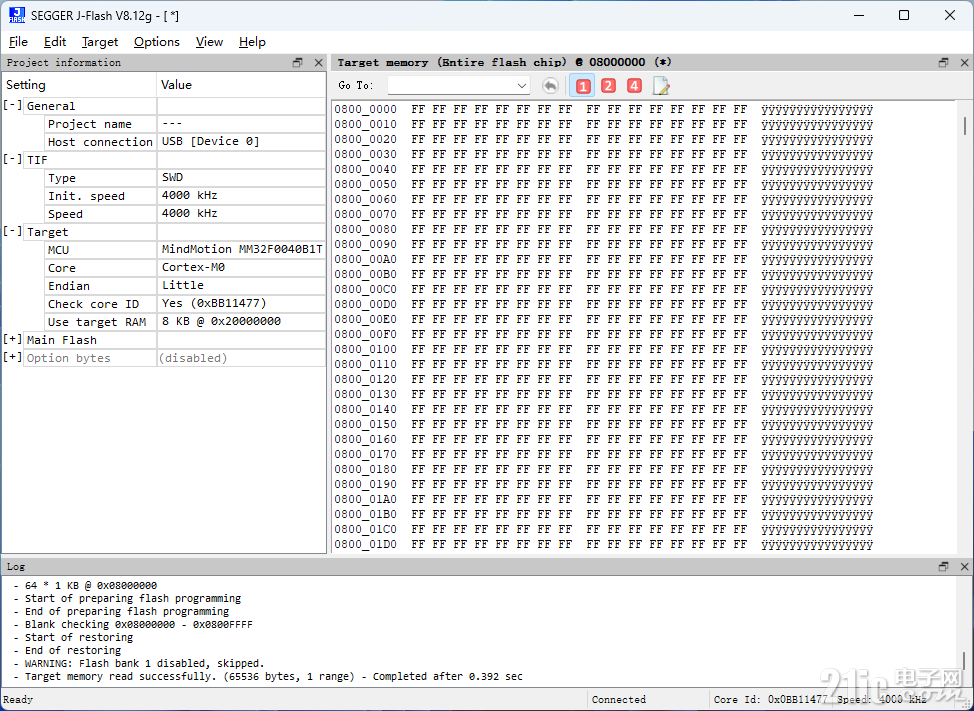This screenshot has height=711, width=974.
Task: Undock the Project information panel
Action: (298, 63)
